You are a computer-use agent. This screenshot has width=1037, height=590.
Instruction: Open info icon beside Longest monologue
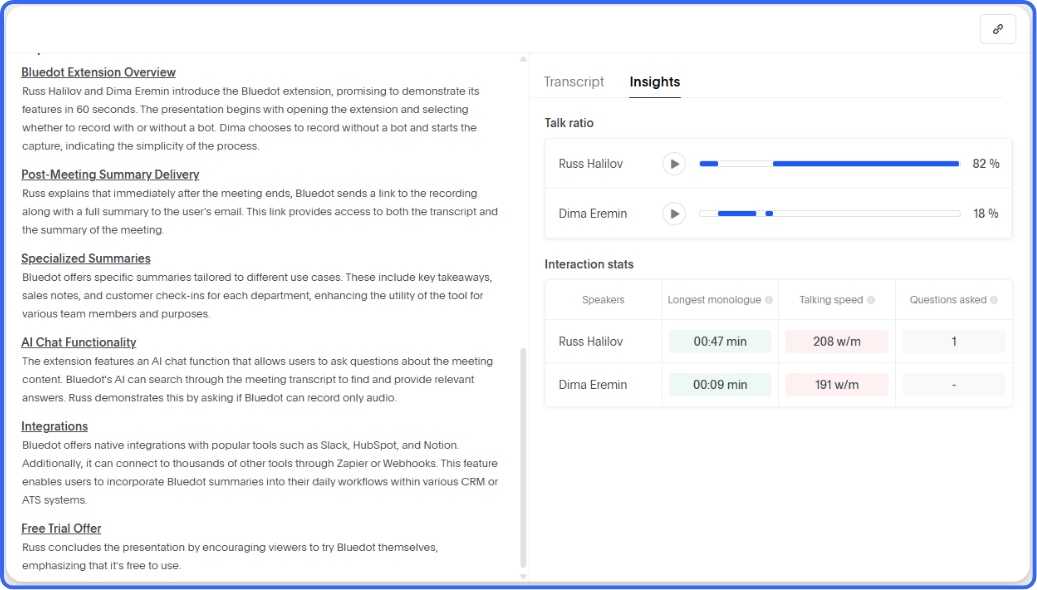pyautogui.click(x=768, y=300)
